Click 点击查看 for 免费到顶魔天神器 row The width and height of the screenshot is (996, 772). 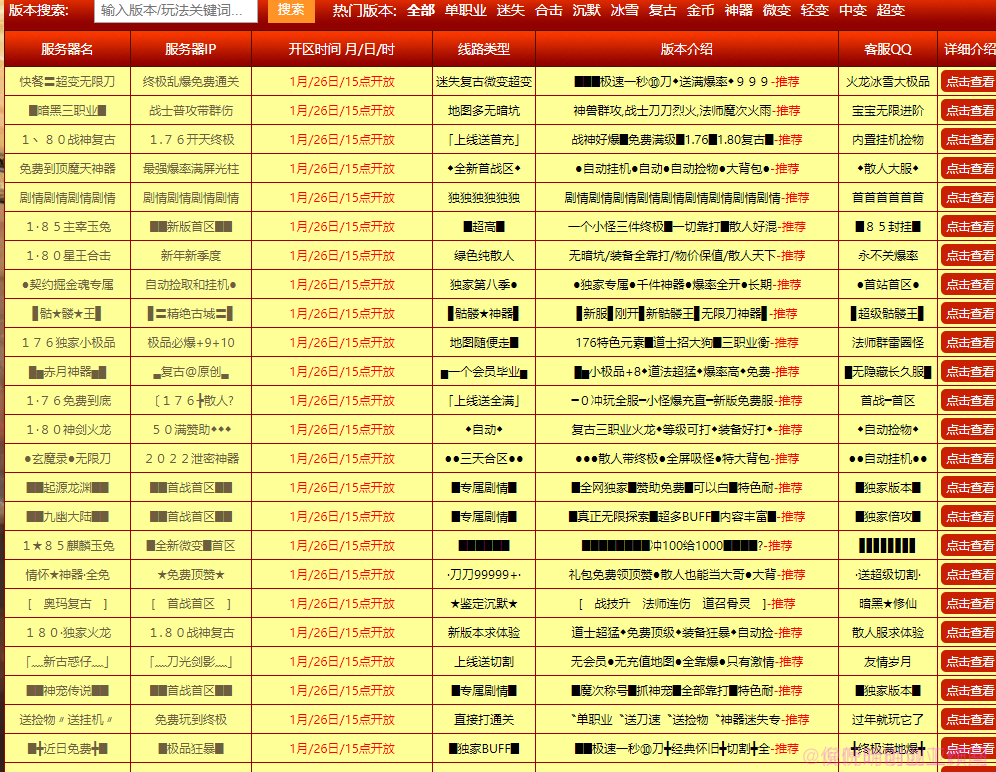[x=969, y=168]
